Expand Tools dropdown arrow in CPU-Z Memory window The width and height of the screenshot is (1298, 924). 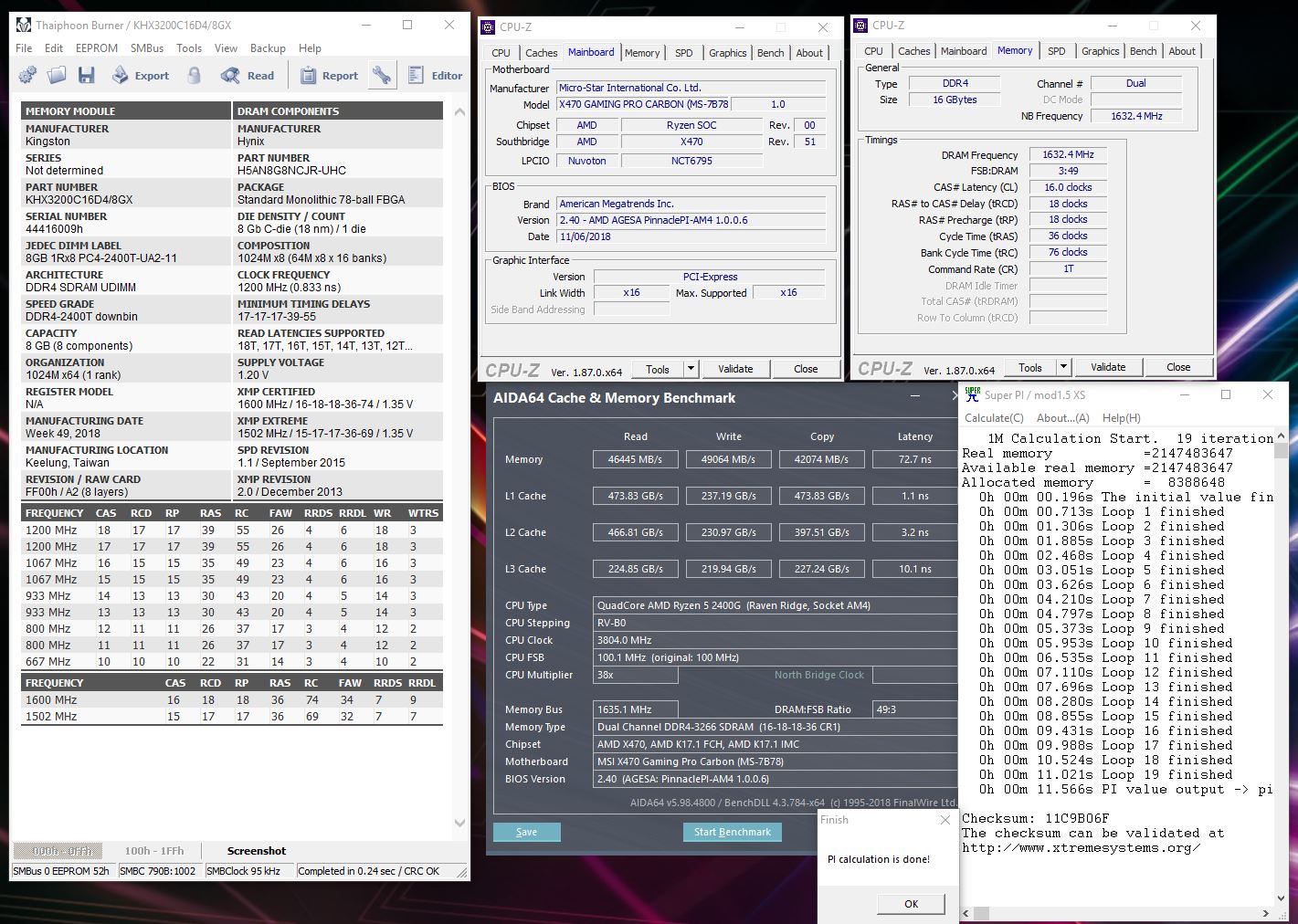click(x=1063, y=367)
